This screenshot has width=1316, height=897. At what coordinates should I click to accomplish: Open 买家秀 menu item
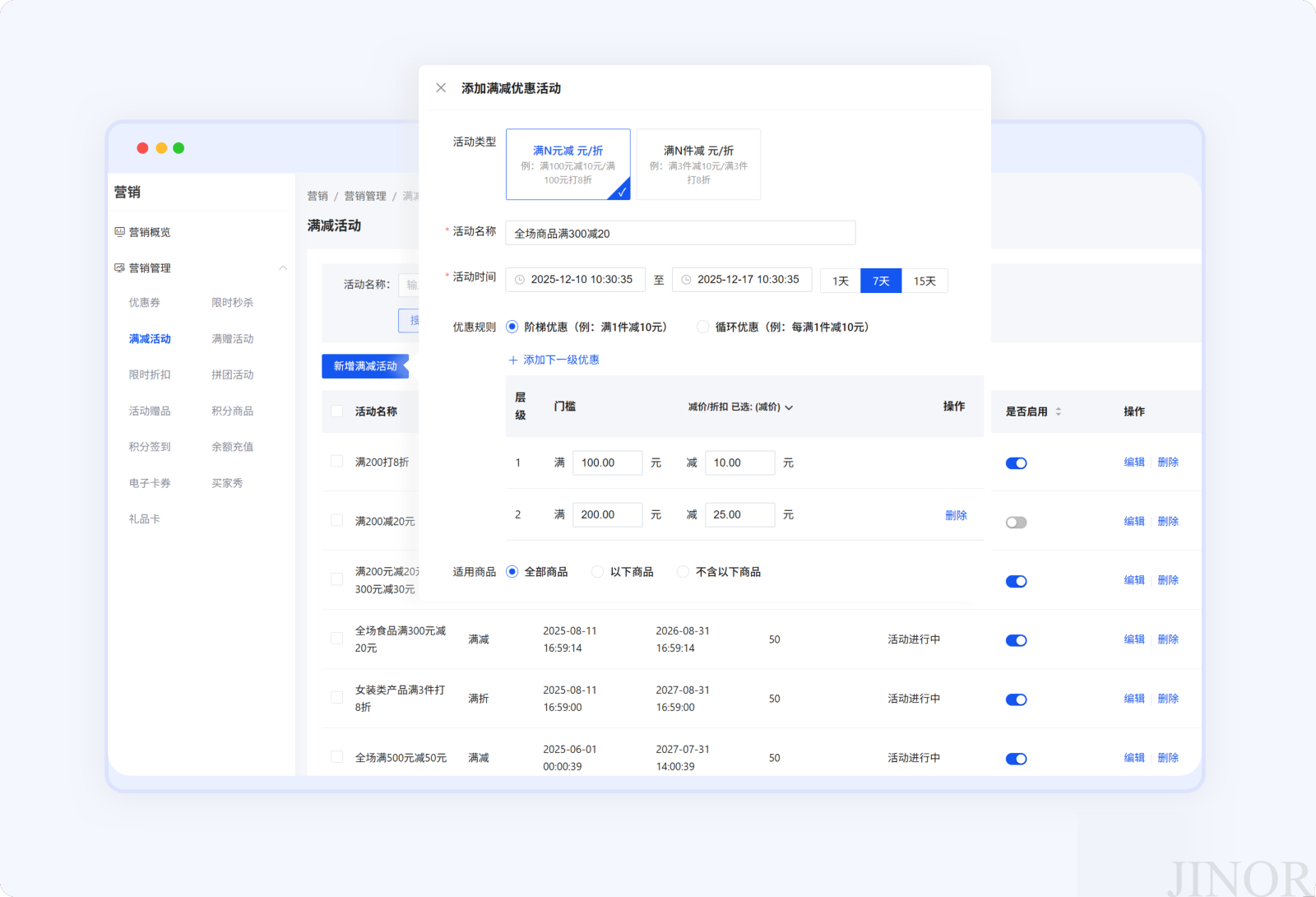click(x=227, y=483)
